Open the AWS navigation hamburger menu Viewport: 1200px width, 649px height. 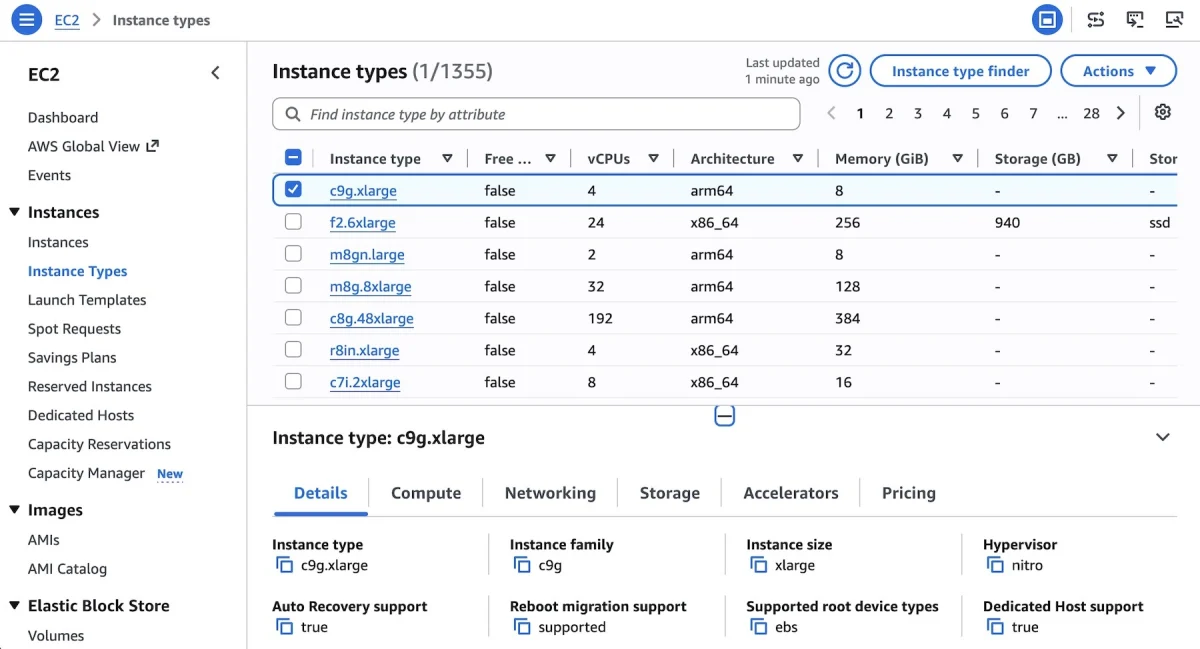(x=26, y=19)
